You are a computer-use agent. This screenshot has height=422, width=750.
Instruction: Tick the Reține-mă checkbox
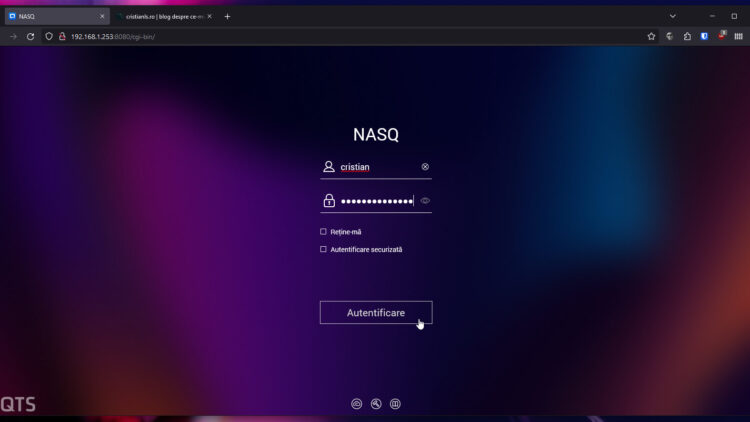[323, 232]
